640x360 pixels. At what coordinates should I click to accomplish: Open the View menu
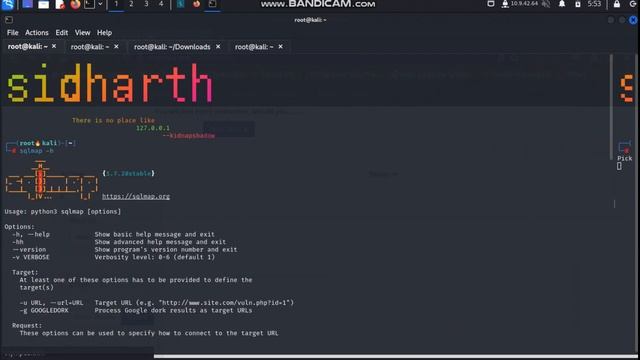point(82,33)
